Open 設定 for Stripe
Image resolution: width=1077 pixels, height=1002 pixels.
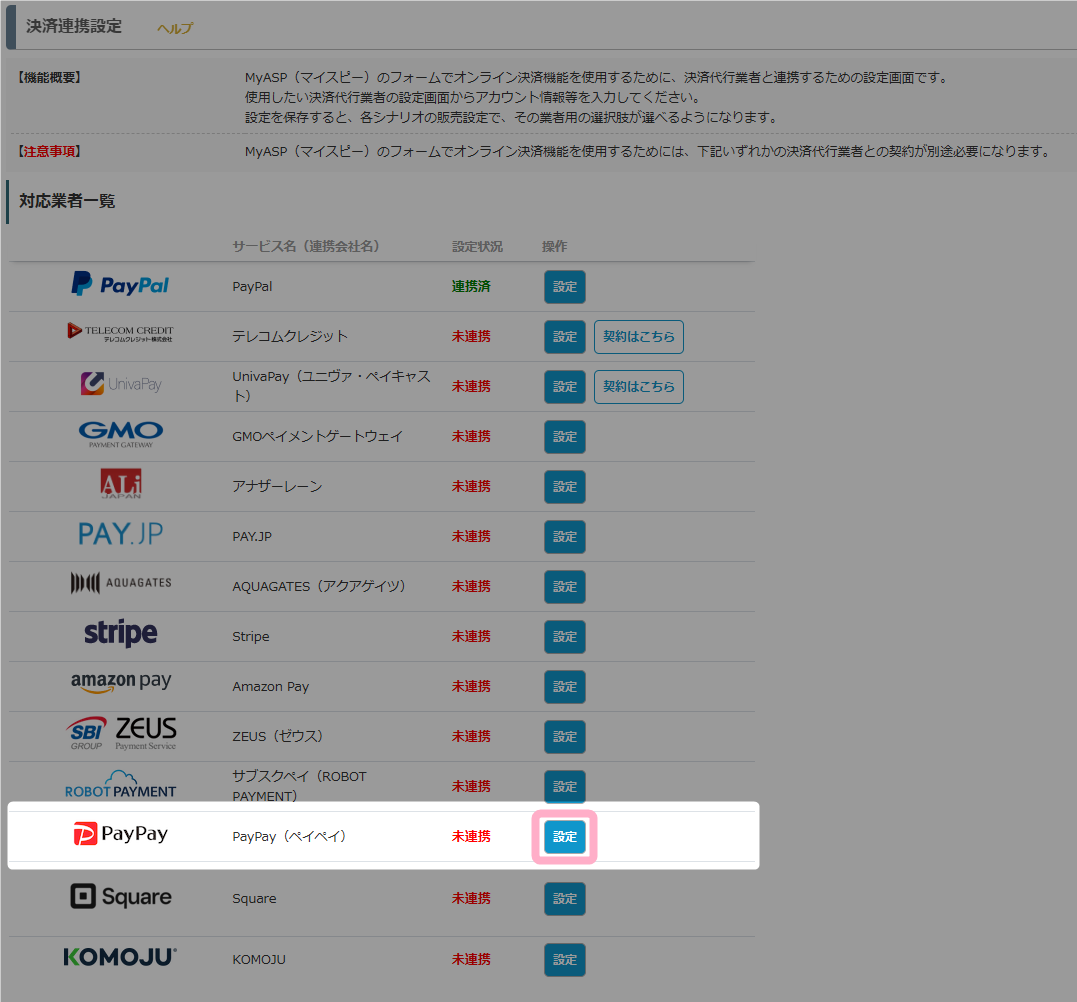coord(565,637)
